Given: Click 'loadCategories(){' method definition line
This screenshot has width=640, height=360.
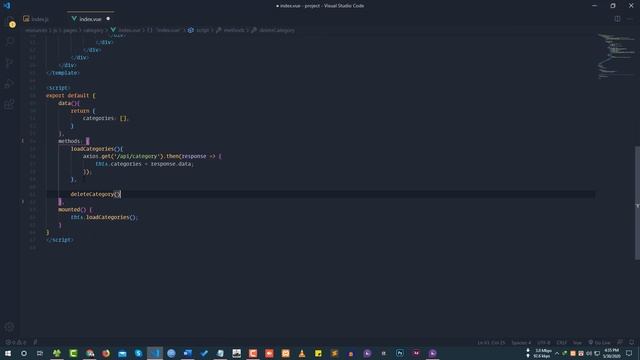Looking at the screenshot, I should coord(96,149).
